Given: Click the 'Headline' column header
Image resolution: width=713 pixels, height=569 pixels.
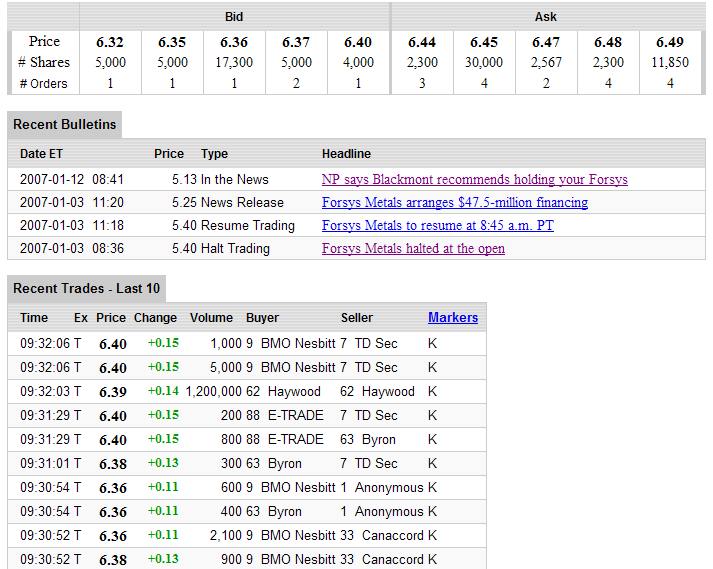Looking at the screenshot, I should tap(346, 154).
